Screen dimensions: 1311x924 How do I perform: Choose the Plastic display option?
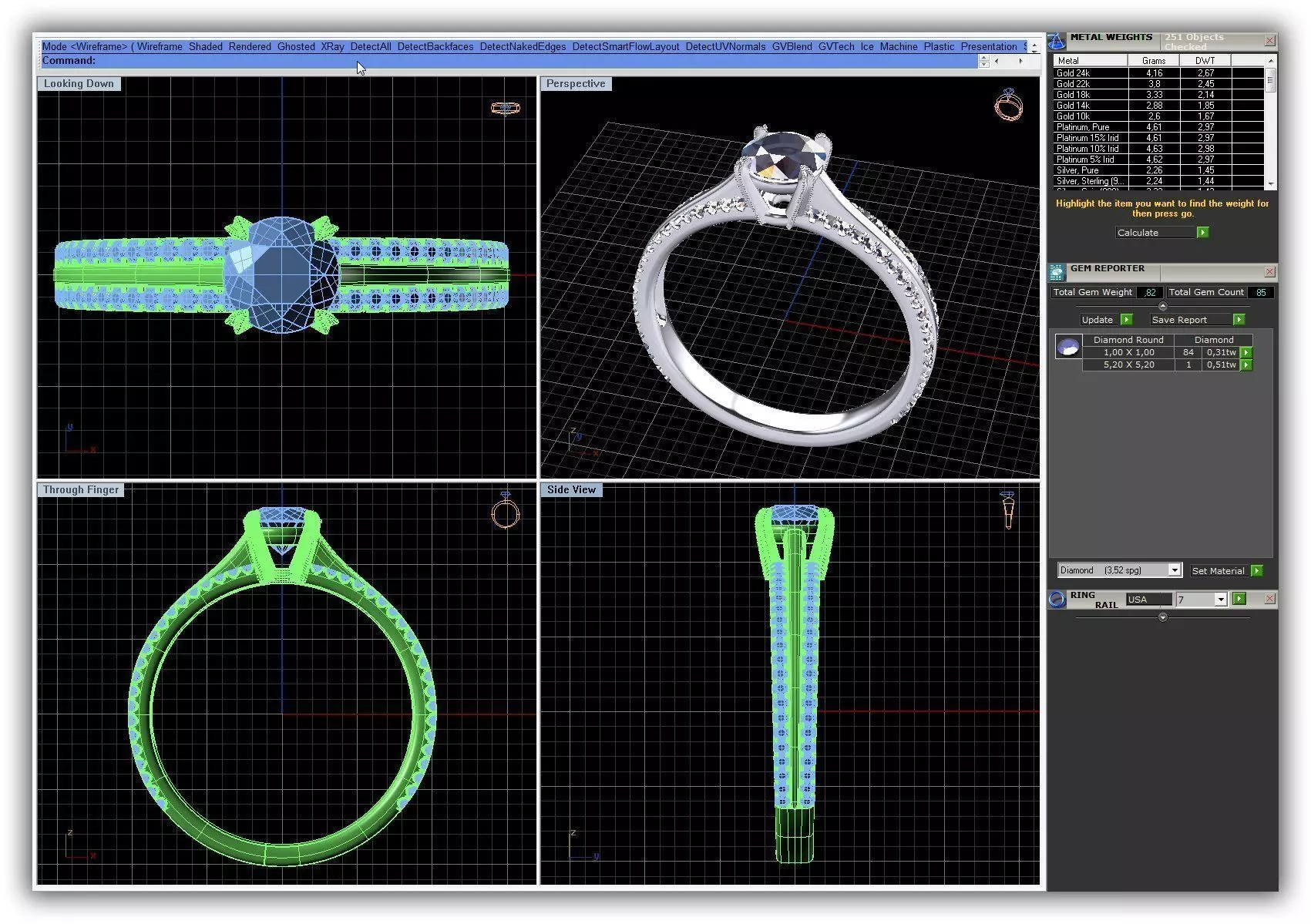939,46
